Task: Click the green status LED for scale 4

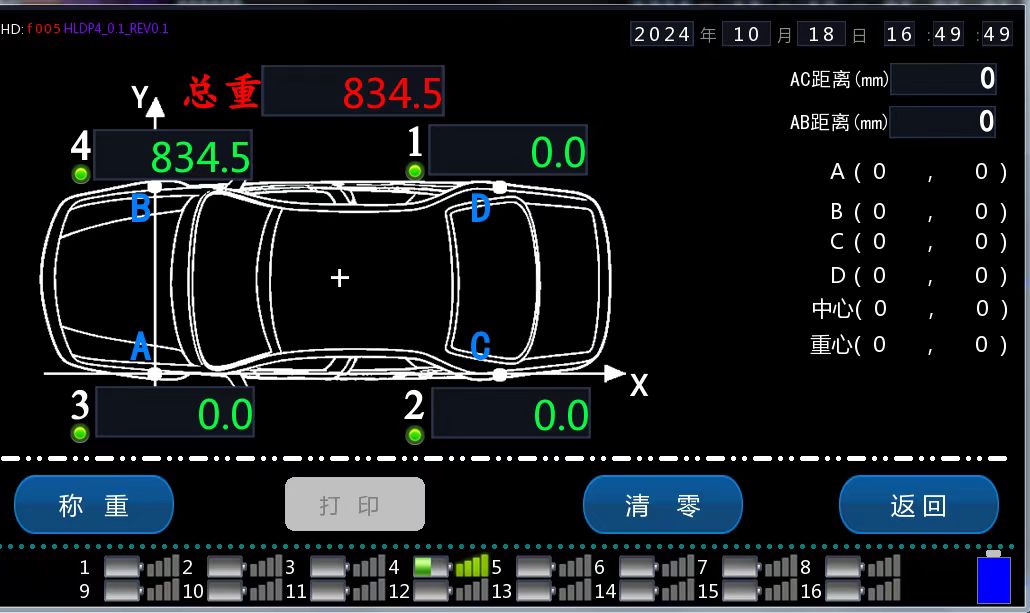Action: coord(81,174)
